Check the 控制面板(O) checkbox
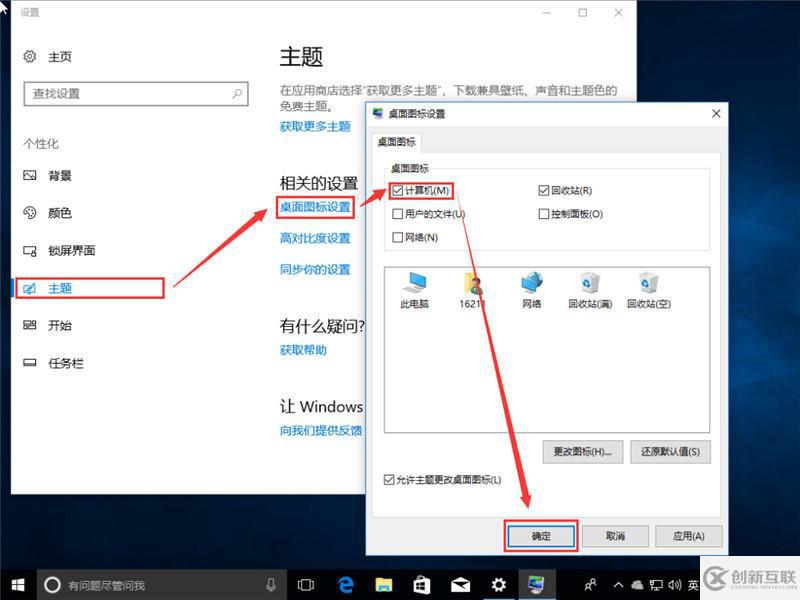This screenshot has width=800, height=600. (543, 213)
